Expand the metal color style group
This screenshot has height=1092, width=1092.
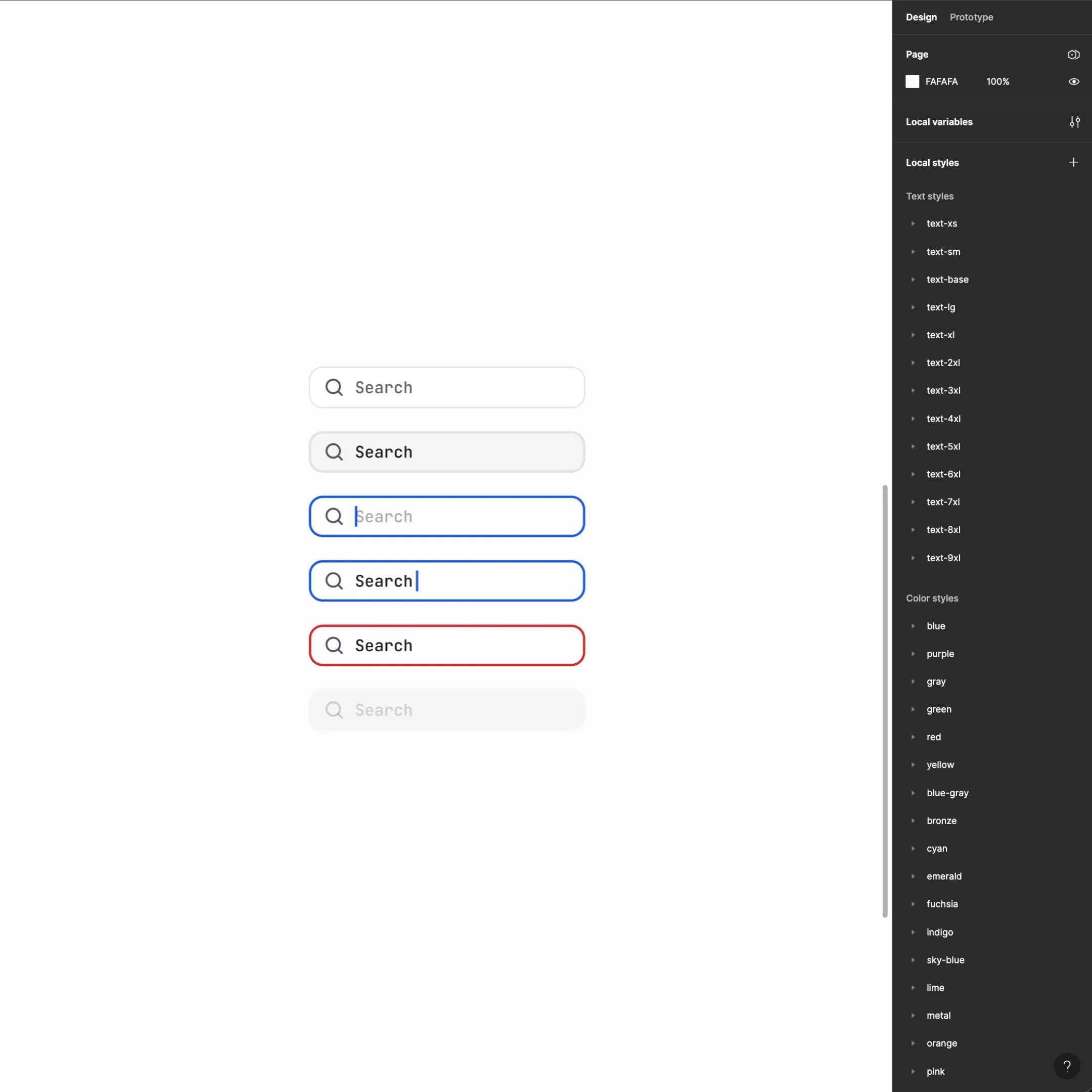coord(913,1015)
